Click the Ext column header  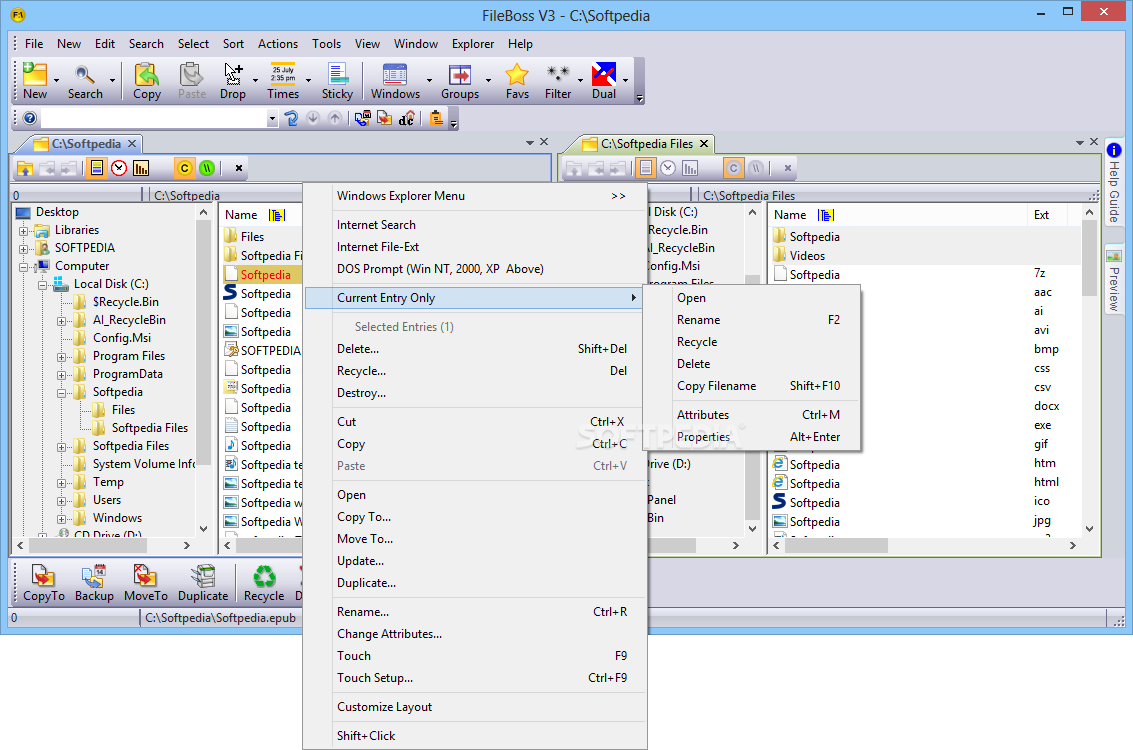pos(1041,215)
